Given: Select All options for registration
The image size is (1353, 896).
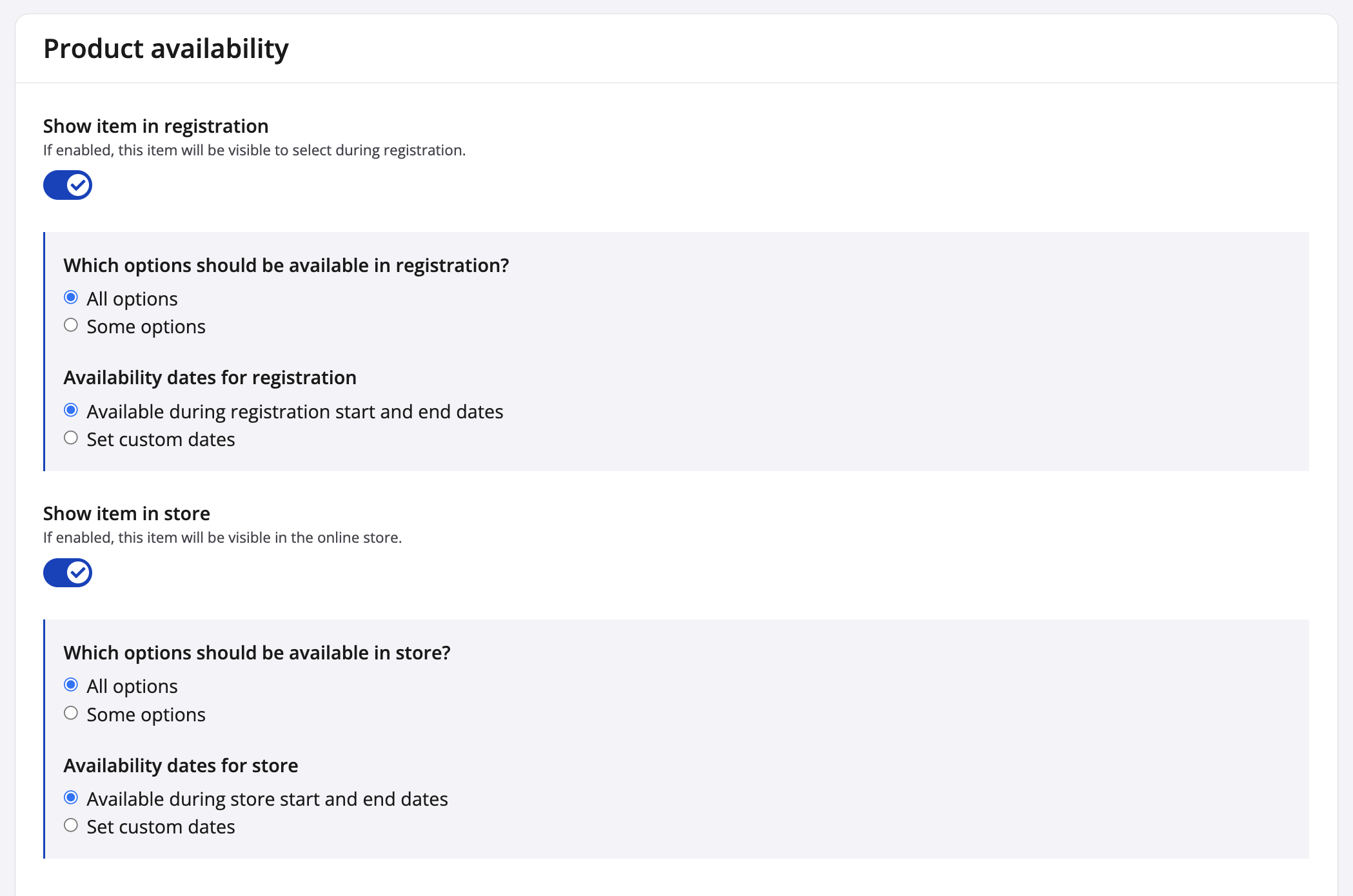Looking at the screenshot, I should pos(71,298).
